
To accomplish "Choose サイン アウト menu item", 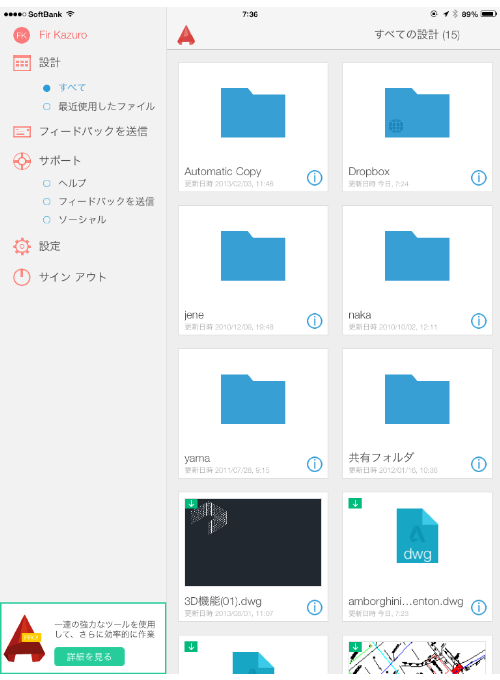I will click(x=72, y=277).
